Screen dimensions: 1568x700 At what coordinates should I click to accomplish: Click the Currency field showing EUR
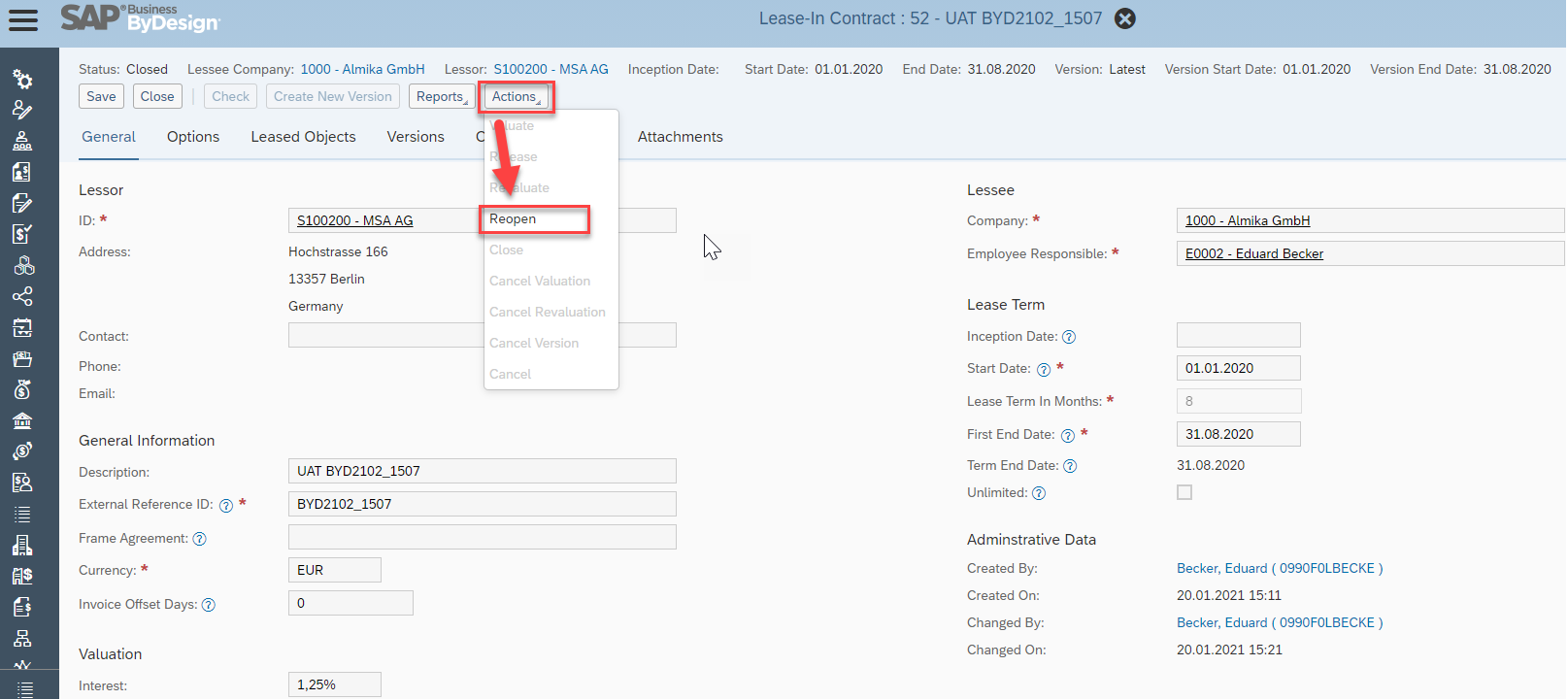[x=335, y=570]
